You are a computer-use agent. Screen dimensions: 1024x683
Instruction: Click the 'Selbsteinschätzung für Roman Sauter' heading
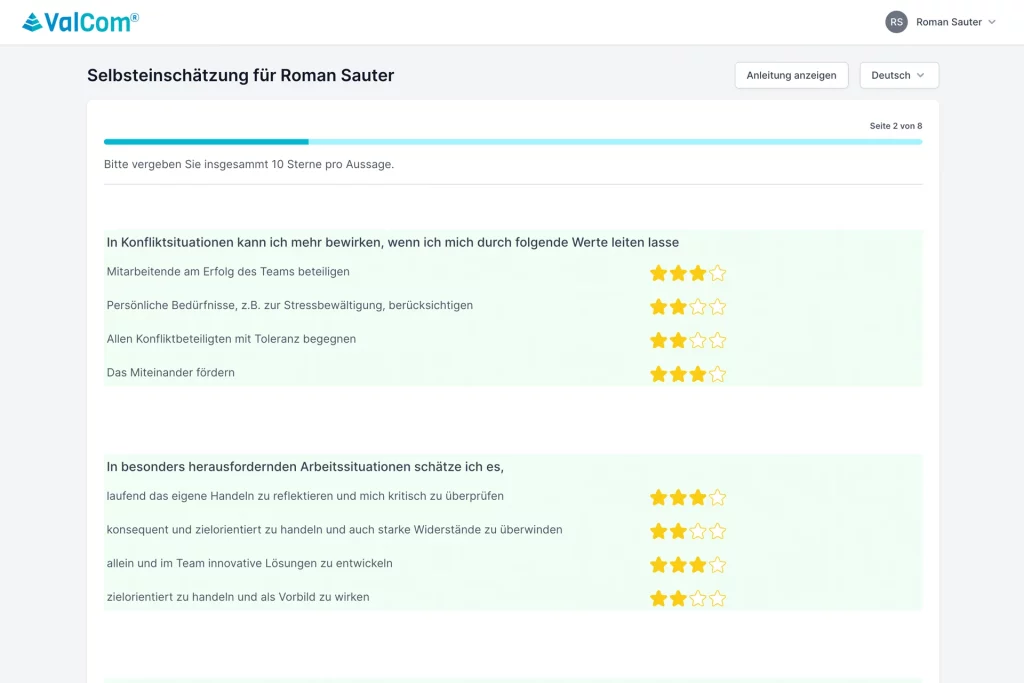[x=240, y=76]
